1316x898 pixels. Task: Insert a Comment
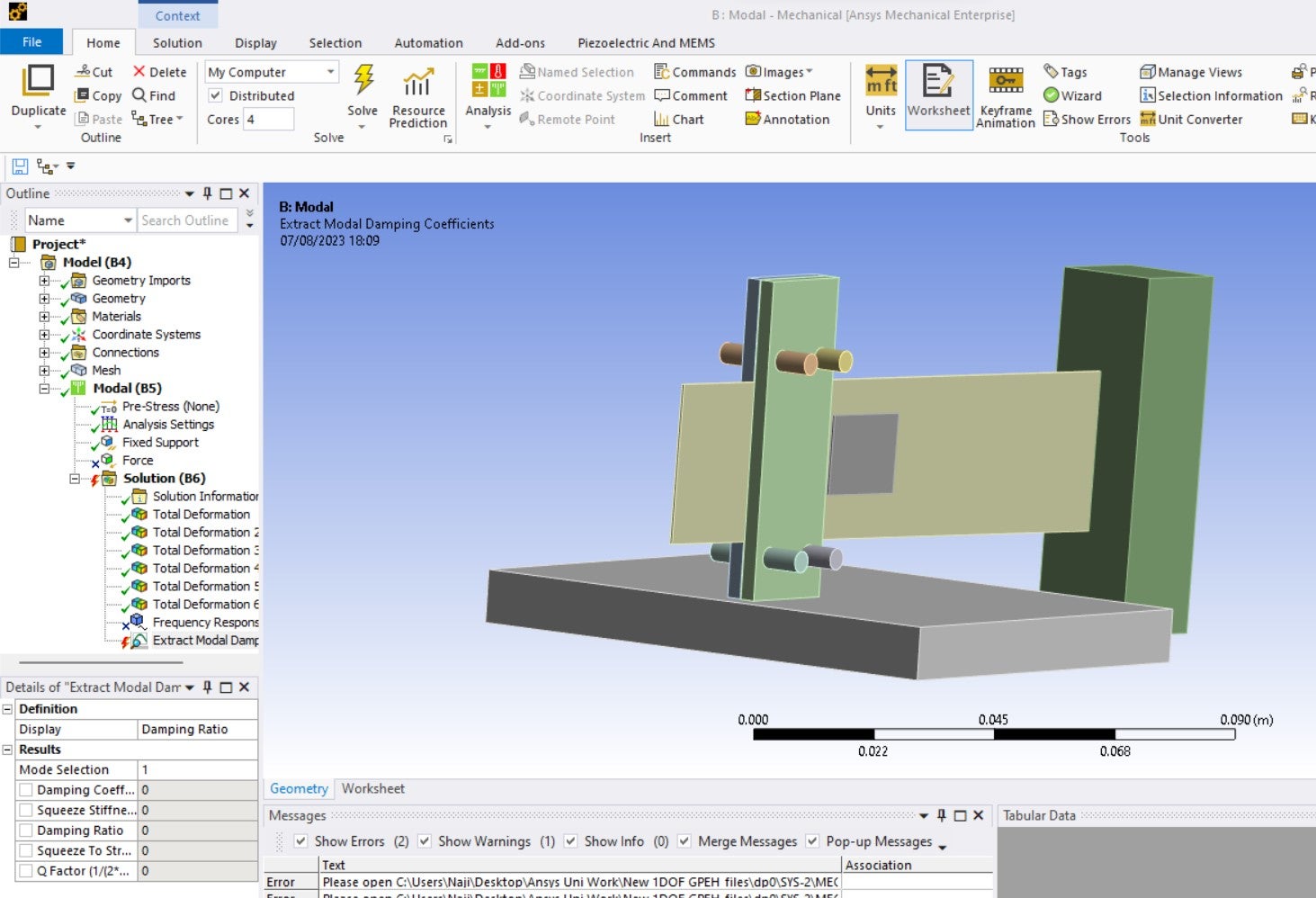pos(691,95)
